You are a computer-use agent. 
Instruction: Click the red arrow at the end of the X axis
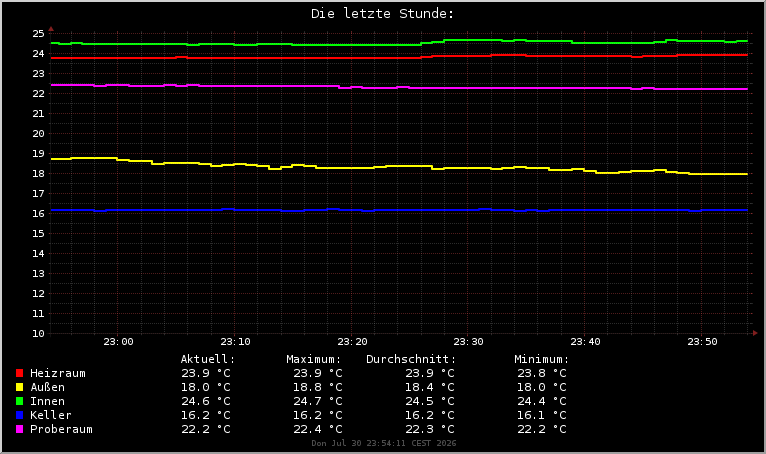point(755,333)
